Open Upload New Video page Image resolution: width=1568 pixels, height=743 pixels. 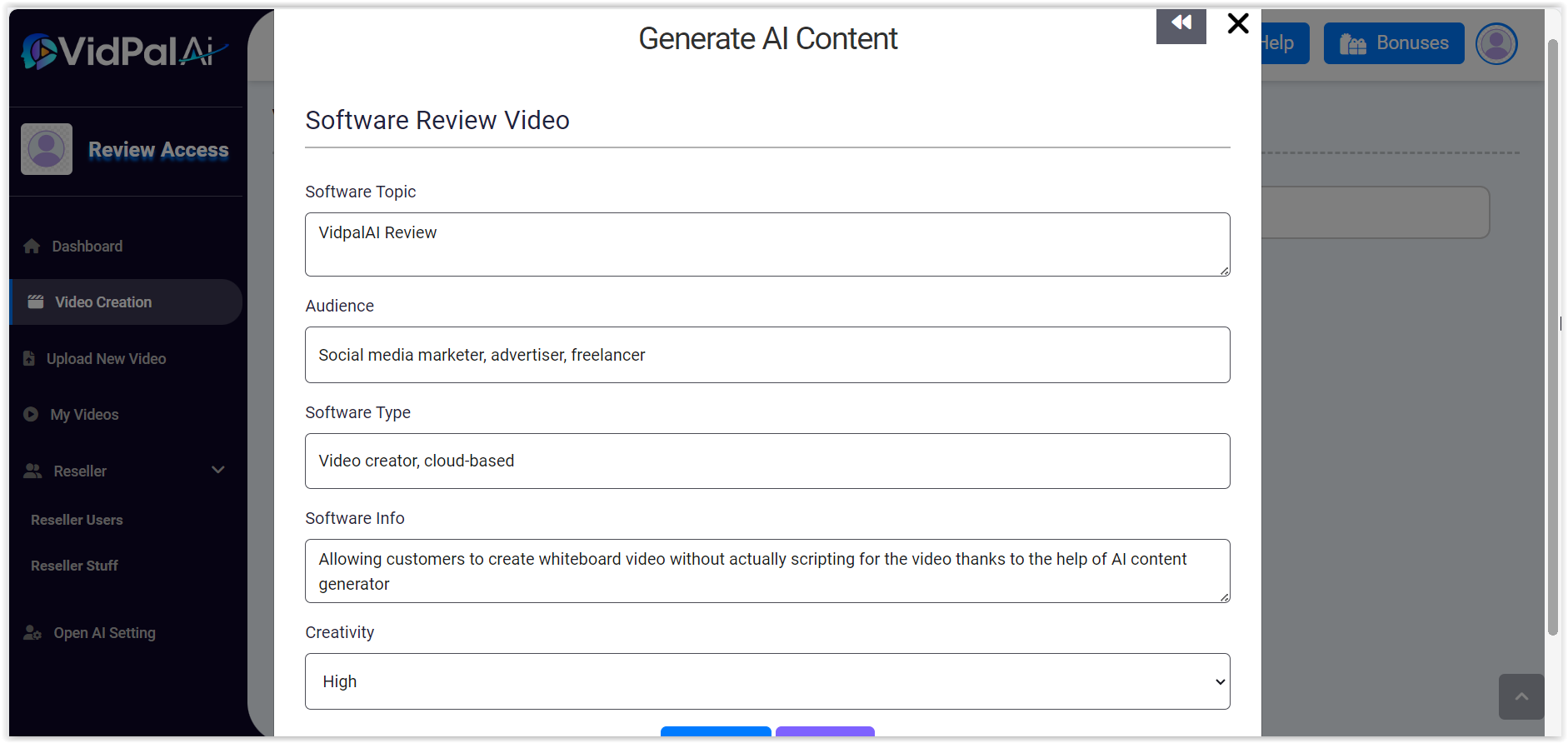click(106, 359)
